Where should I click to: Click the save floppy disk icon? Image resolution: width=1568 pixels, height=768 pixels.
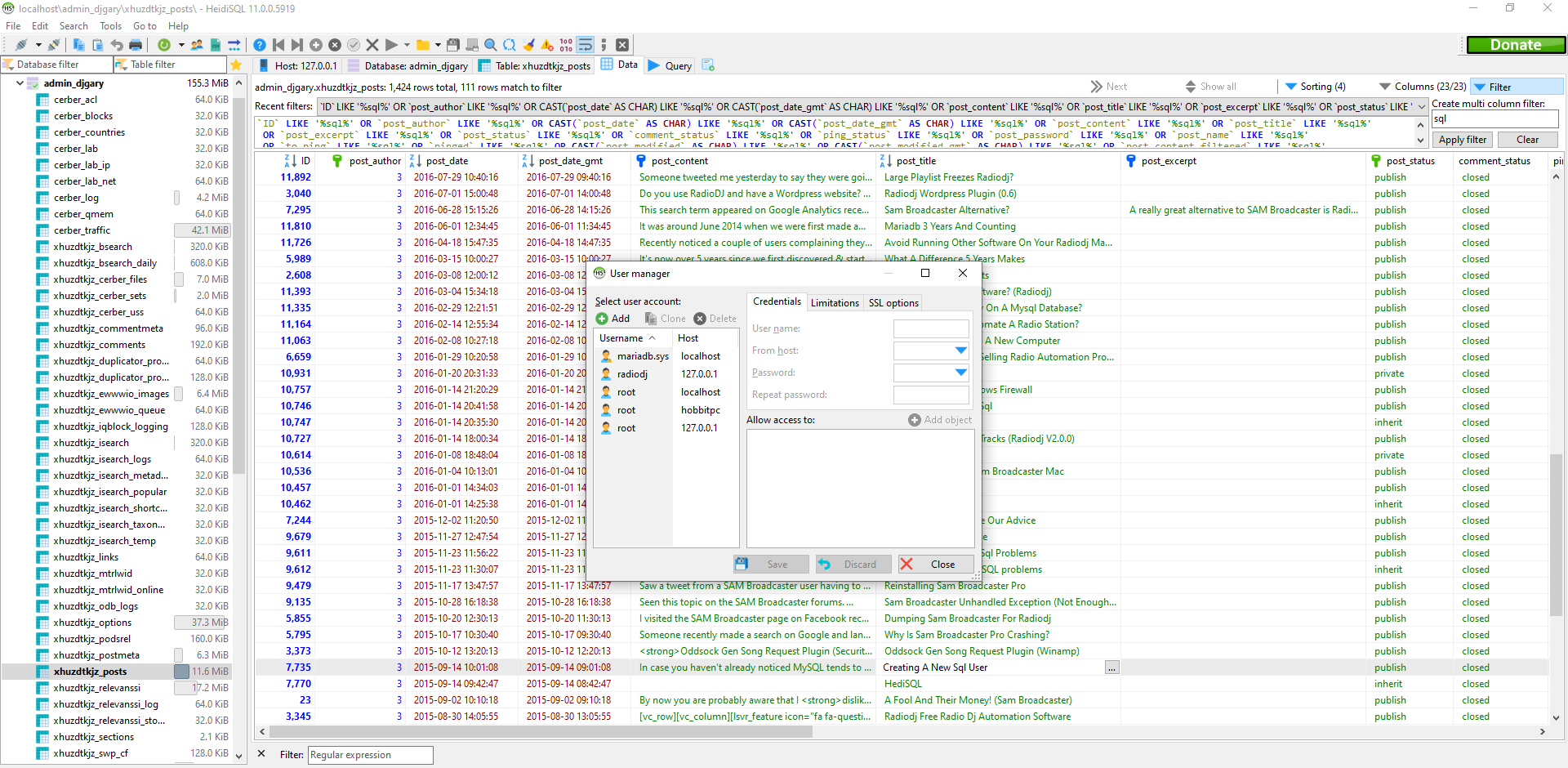point(453,45)
